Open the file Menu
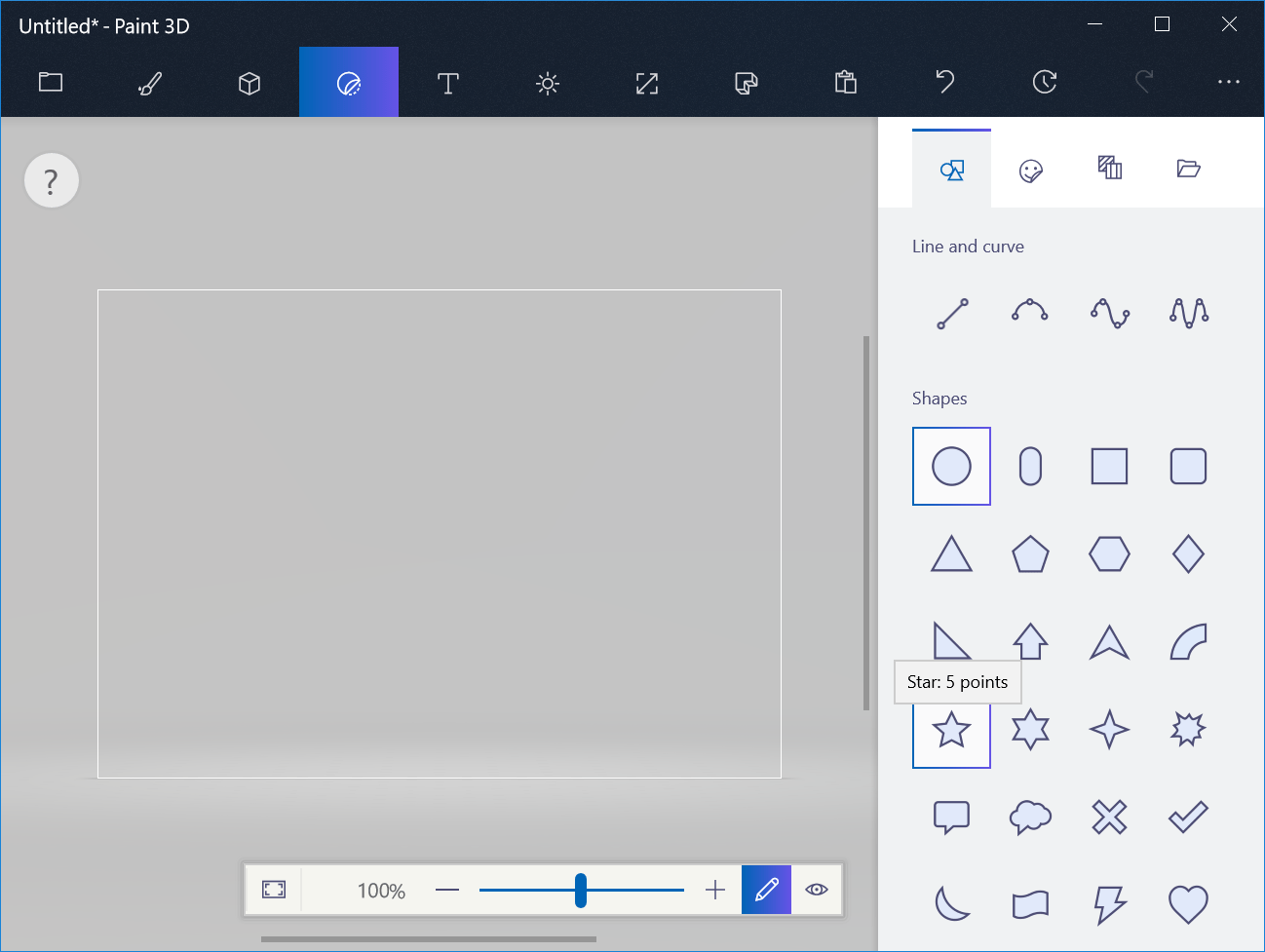Image resolution: width=1265 pixels, height=952 pixels. 50,83
